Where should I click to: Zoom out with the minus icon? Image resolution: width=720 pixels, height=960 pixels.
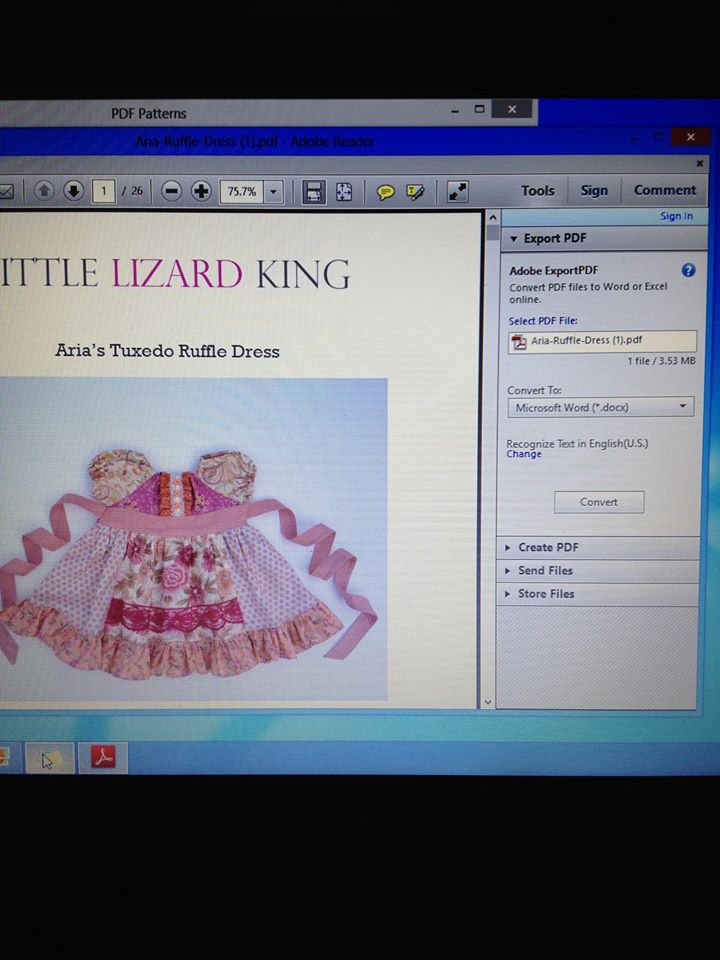tap(172, 192)
